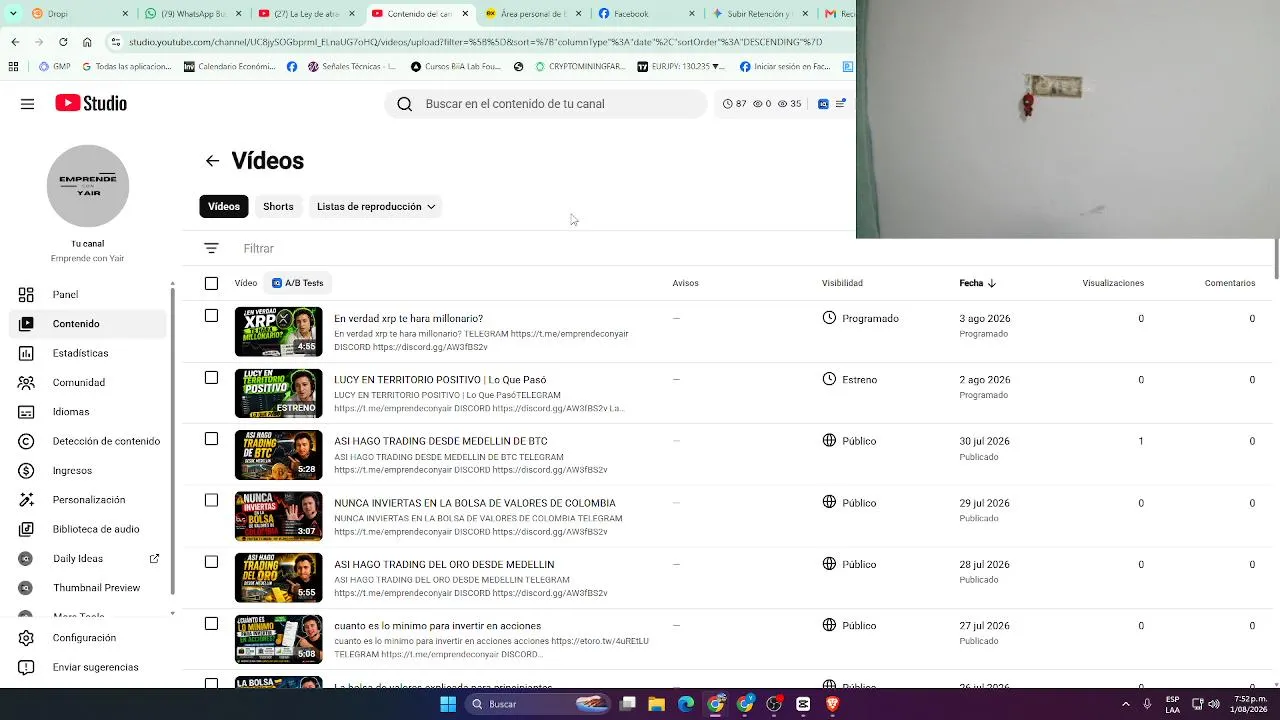1280x720 pixels.
Task: Open the Windows Start menu
Action: (x=448, y=704)
